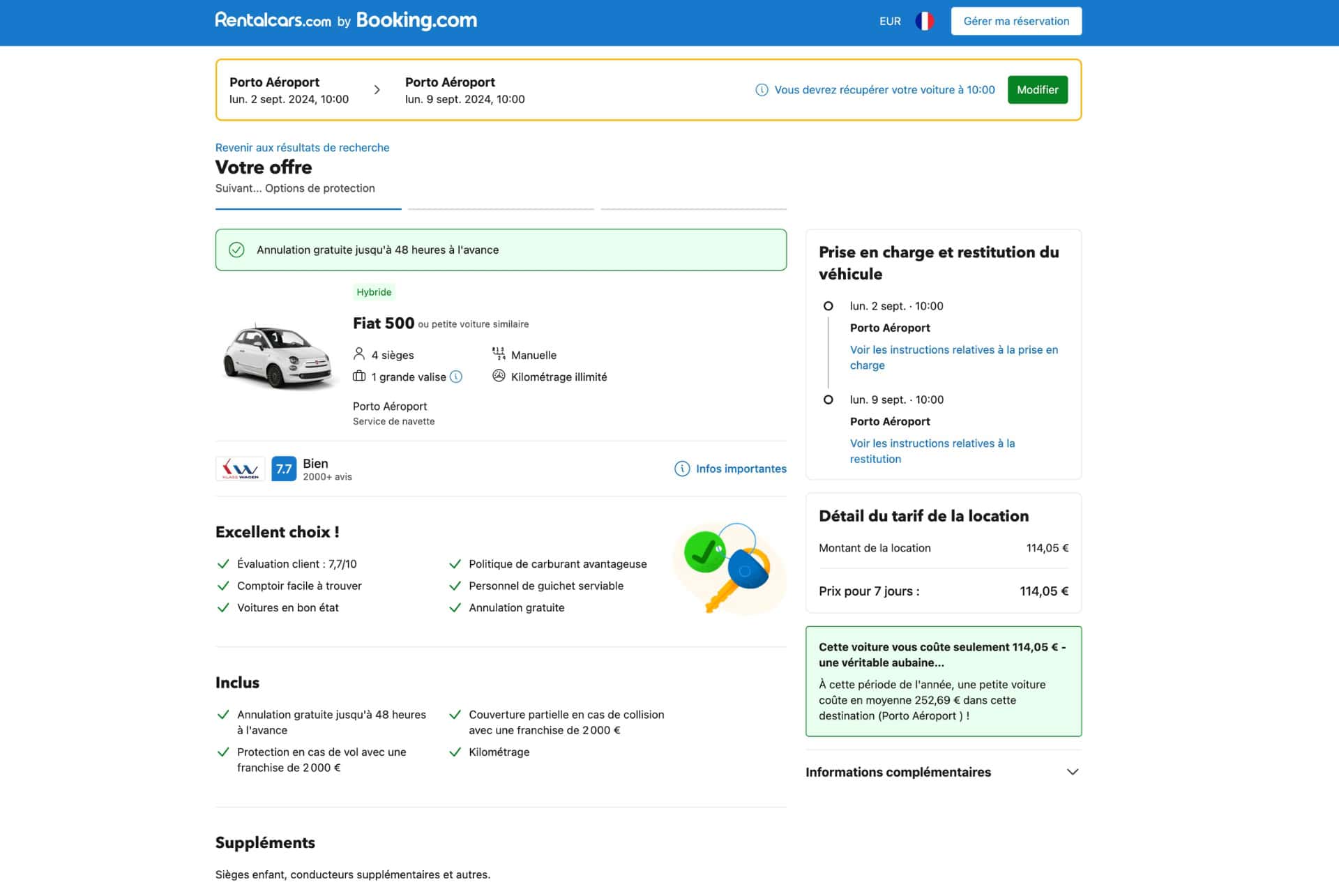Click the info circle icon before Infos importantes
The height and width of the screenshot is (896, 1339).
[x=682, y=469]
